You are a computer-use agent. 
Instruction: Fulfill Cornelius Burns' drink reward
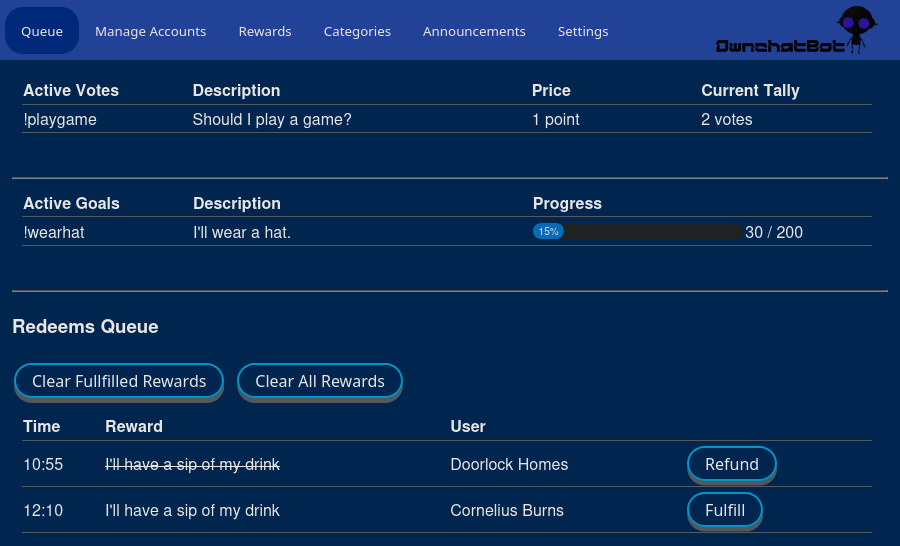click(724, 510)
